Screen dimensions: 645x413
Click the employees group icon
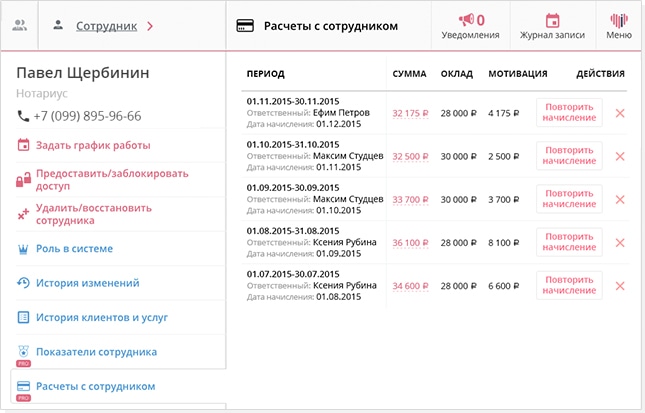(x=19, y=25)
